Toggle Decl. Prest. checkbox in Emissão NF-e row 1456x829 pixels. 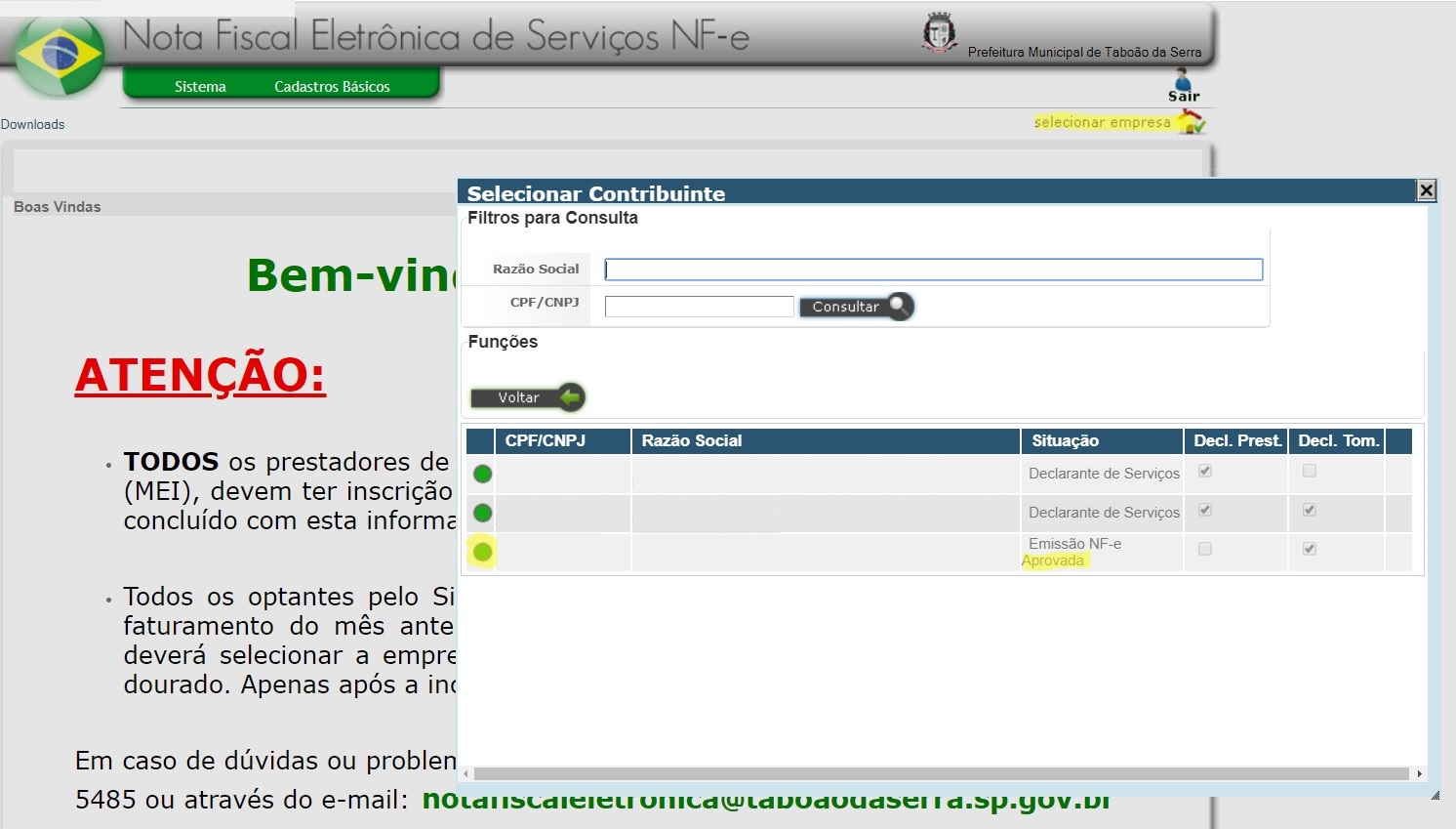click(1205, 549)
